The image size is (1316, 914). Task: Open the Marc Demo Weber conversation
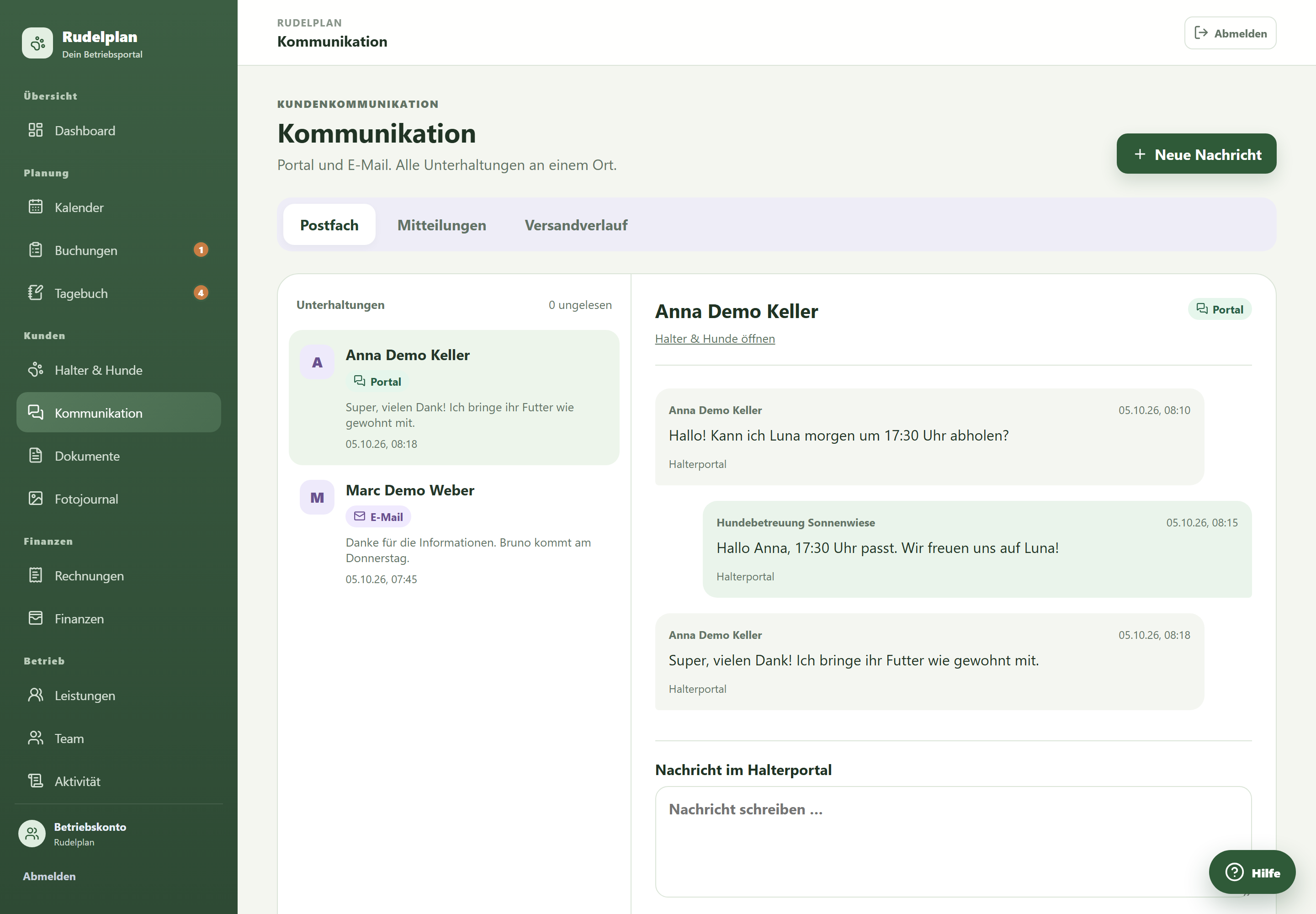tap(454, 532)
